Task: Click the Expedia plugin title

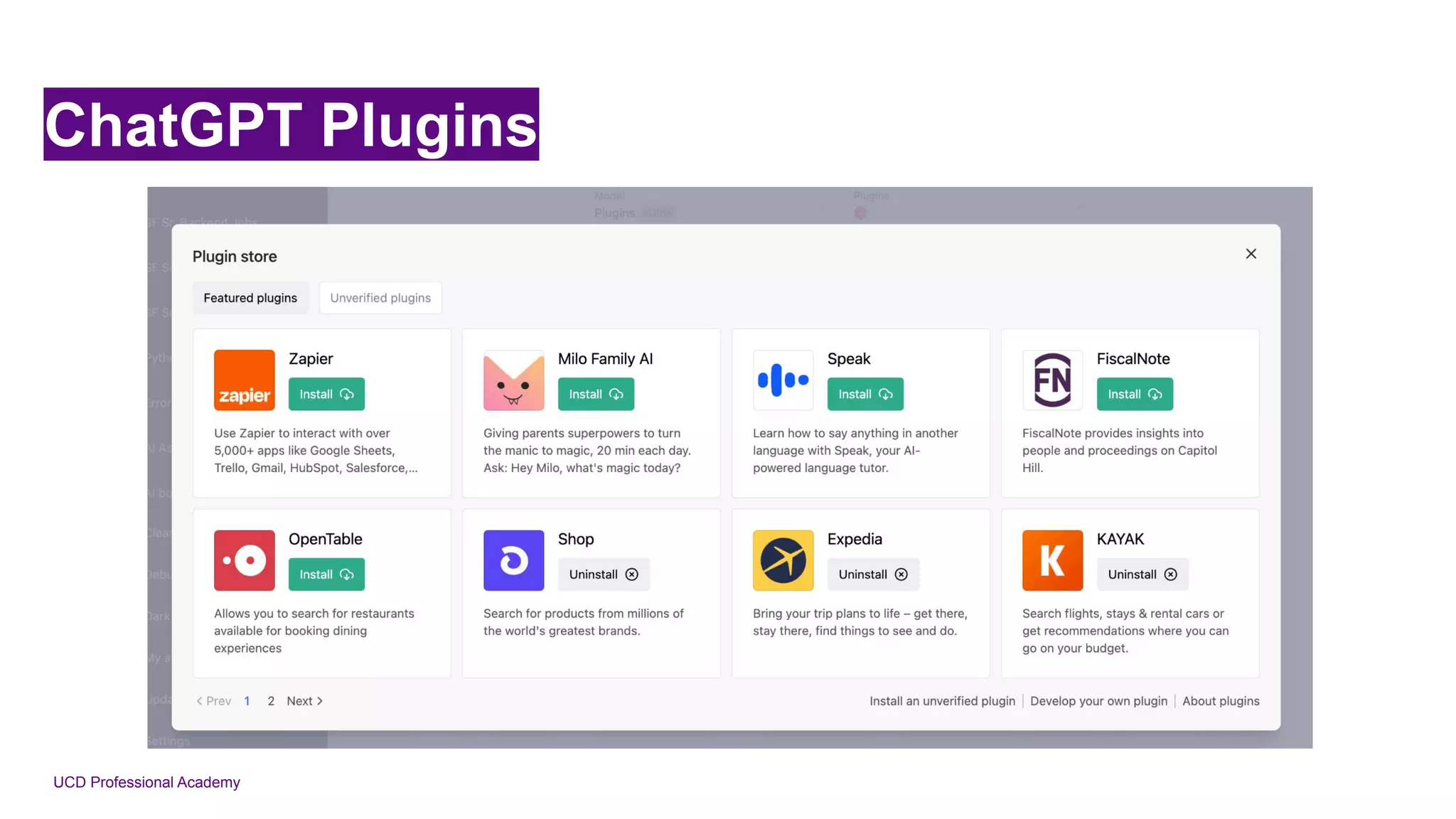Action: [x=855, y=539]
